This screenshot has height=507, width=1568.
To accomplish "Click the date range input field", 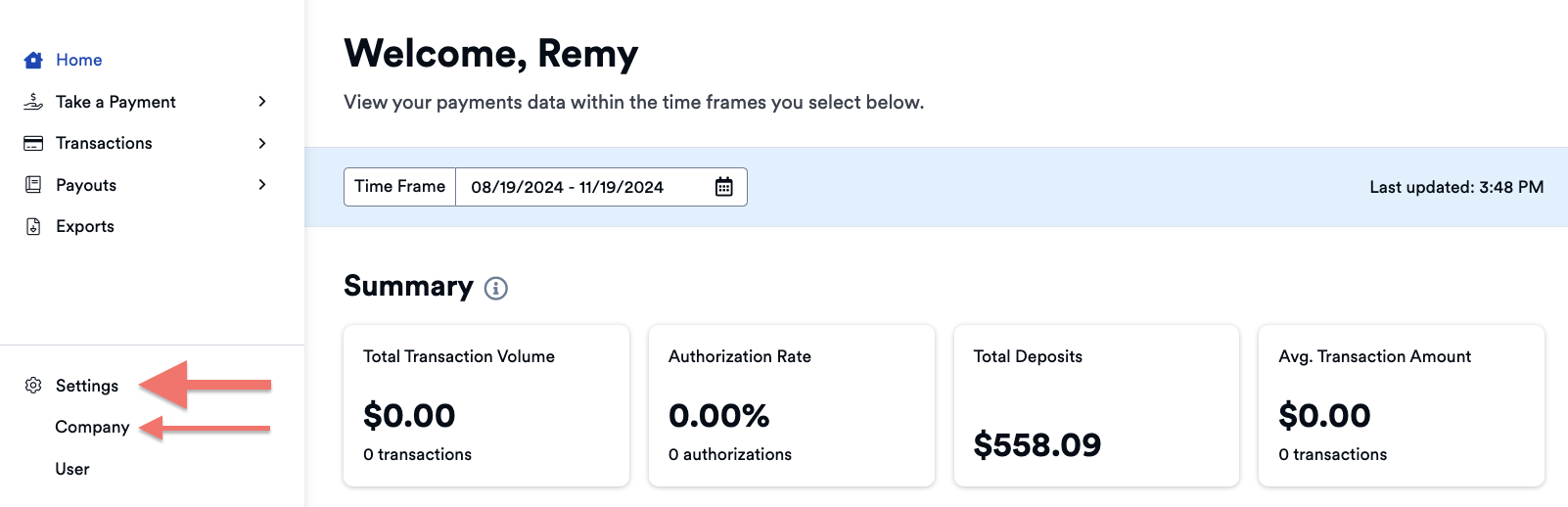I will [x=577, y=187].
